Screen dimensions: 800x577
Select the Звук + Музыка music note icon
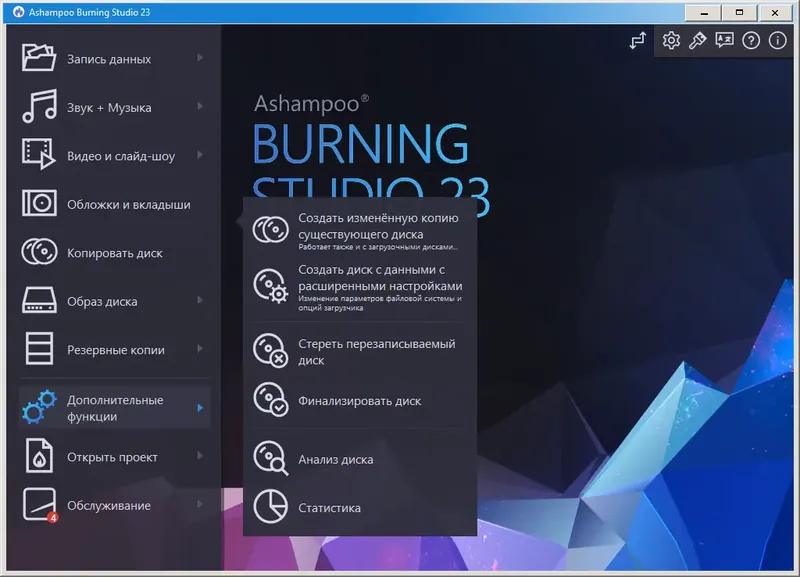click(x=40, y=107)
